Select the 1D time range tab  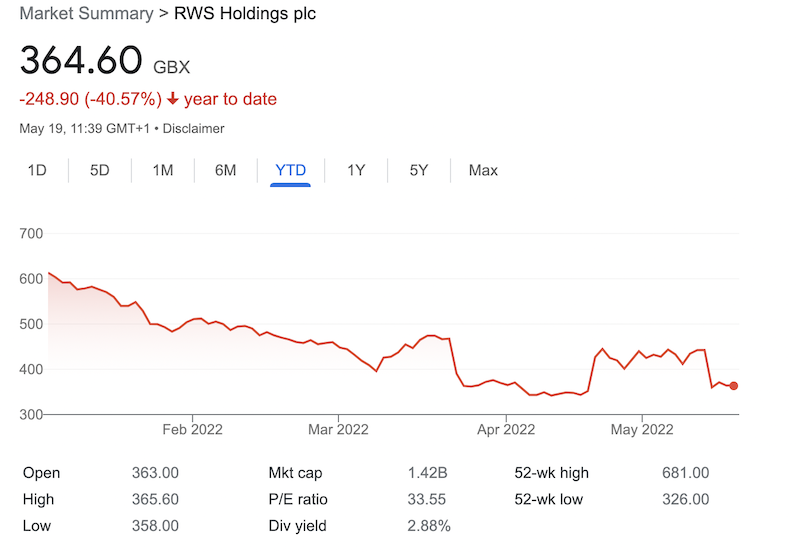click(37, 170)
